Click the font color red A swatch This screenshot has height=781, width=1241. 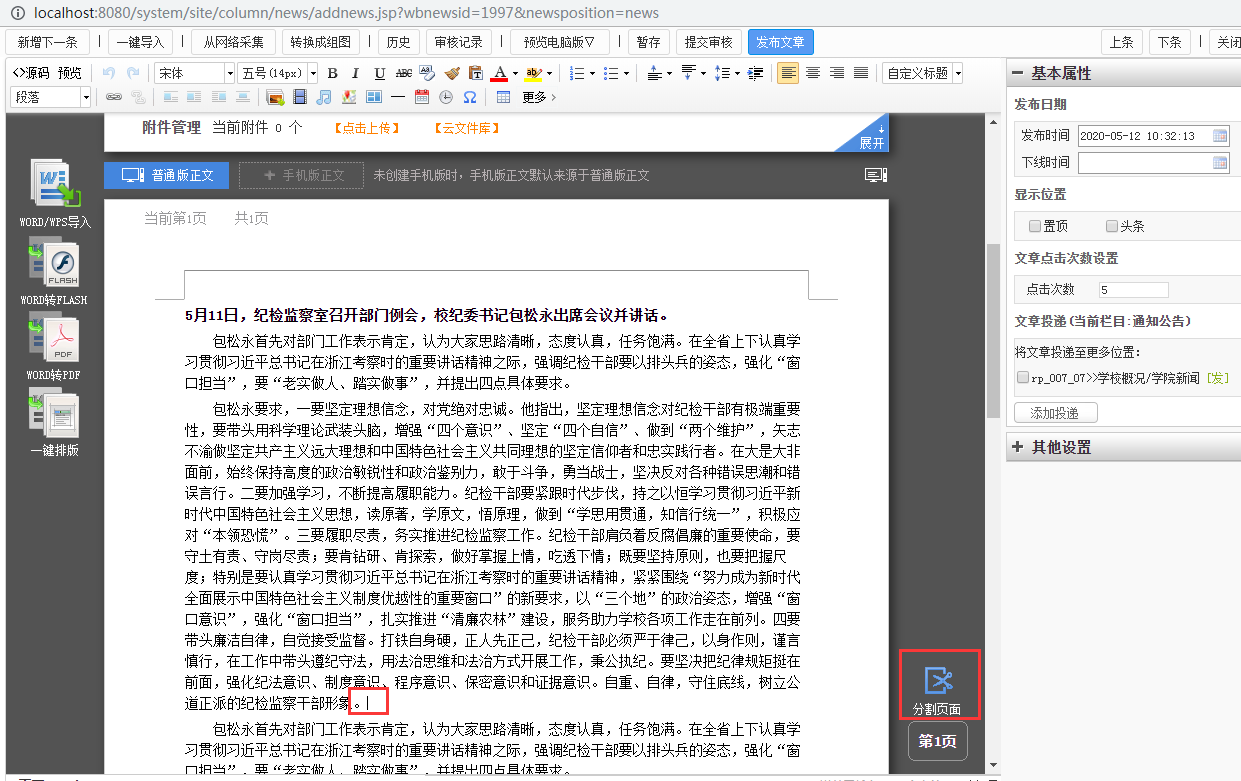[x=500, y=73]
